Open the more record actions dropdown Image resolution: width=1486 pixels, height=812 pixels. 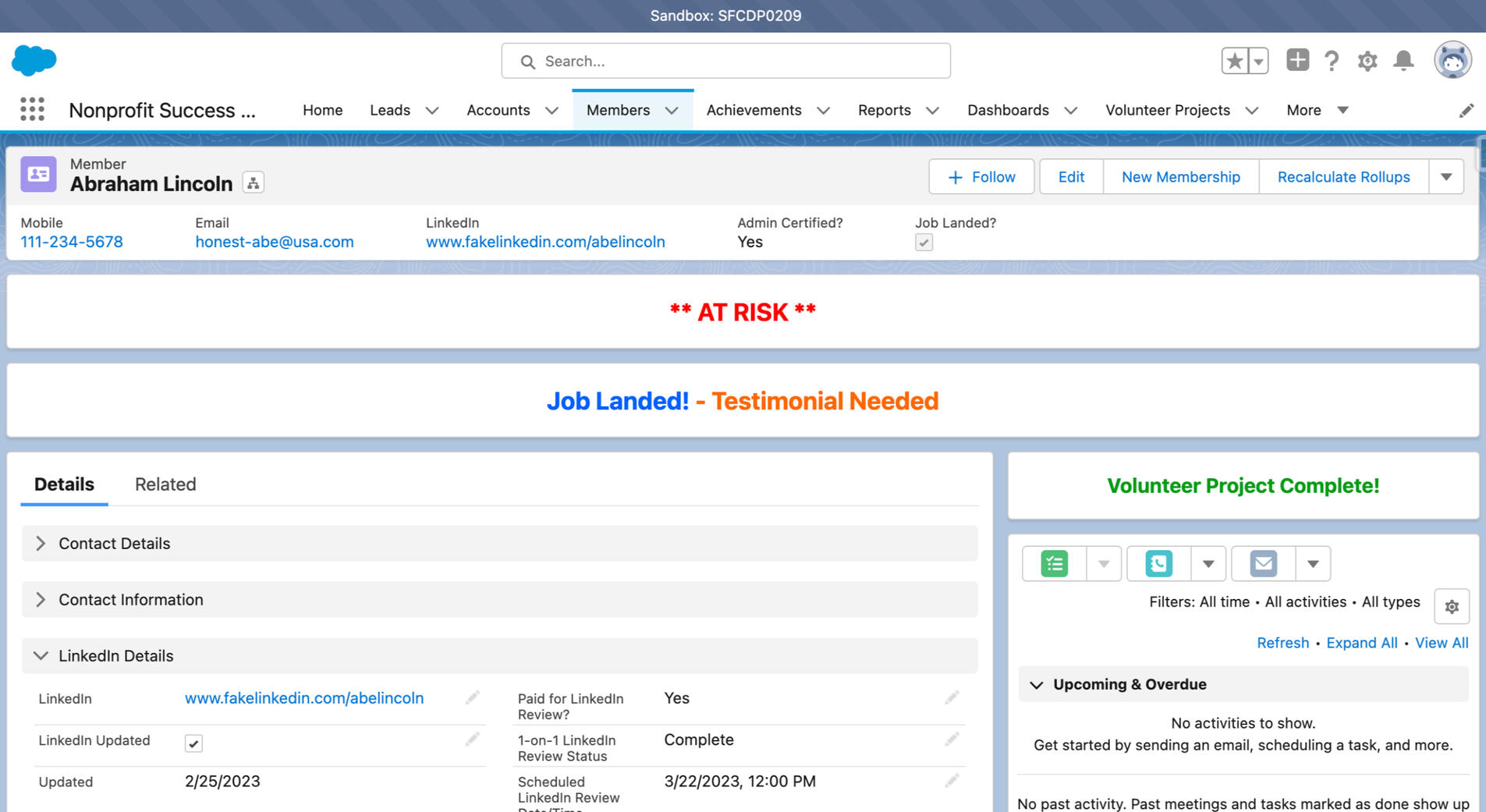click(x=1445, y=177)
